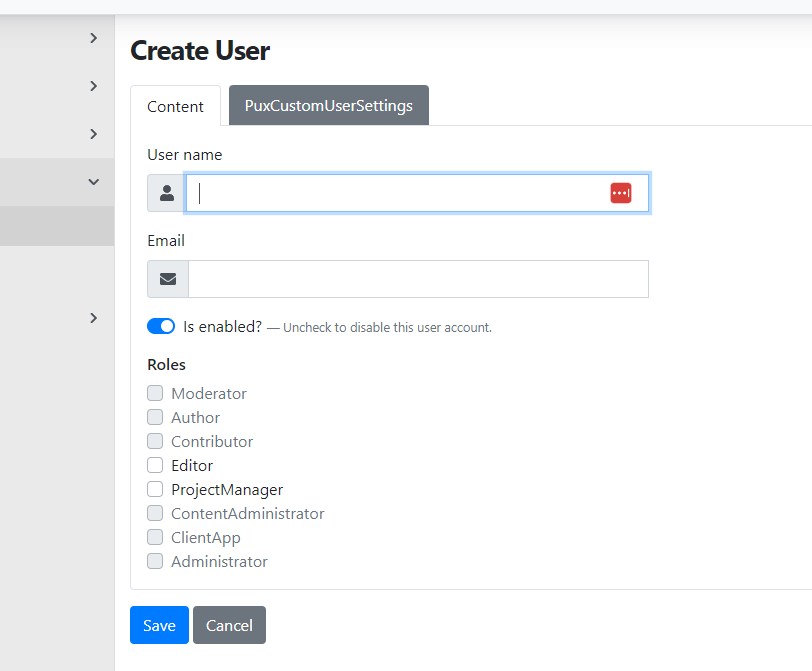
Task: Check the Moderator role checkbox
Action: pyautogui.click(x=155, y=394)
